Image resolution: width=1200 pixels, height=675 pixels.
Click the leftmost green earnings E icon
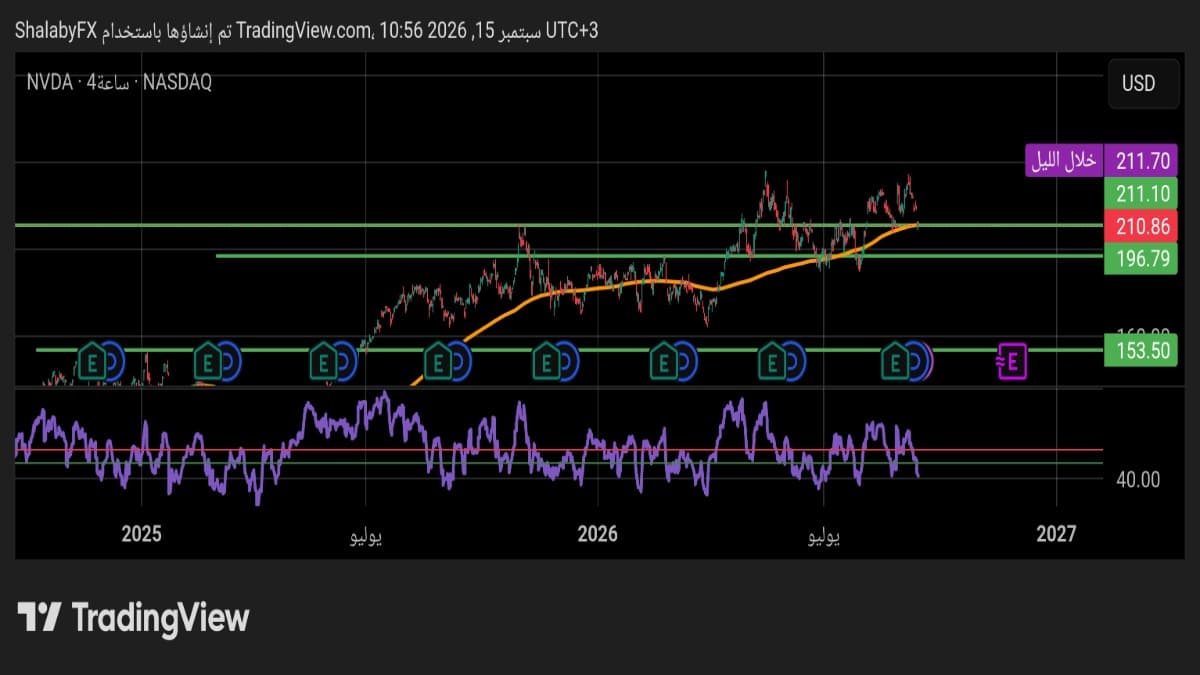[92, 360]
